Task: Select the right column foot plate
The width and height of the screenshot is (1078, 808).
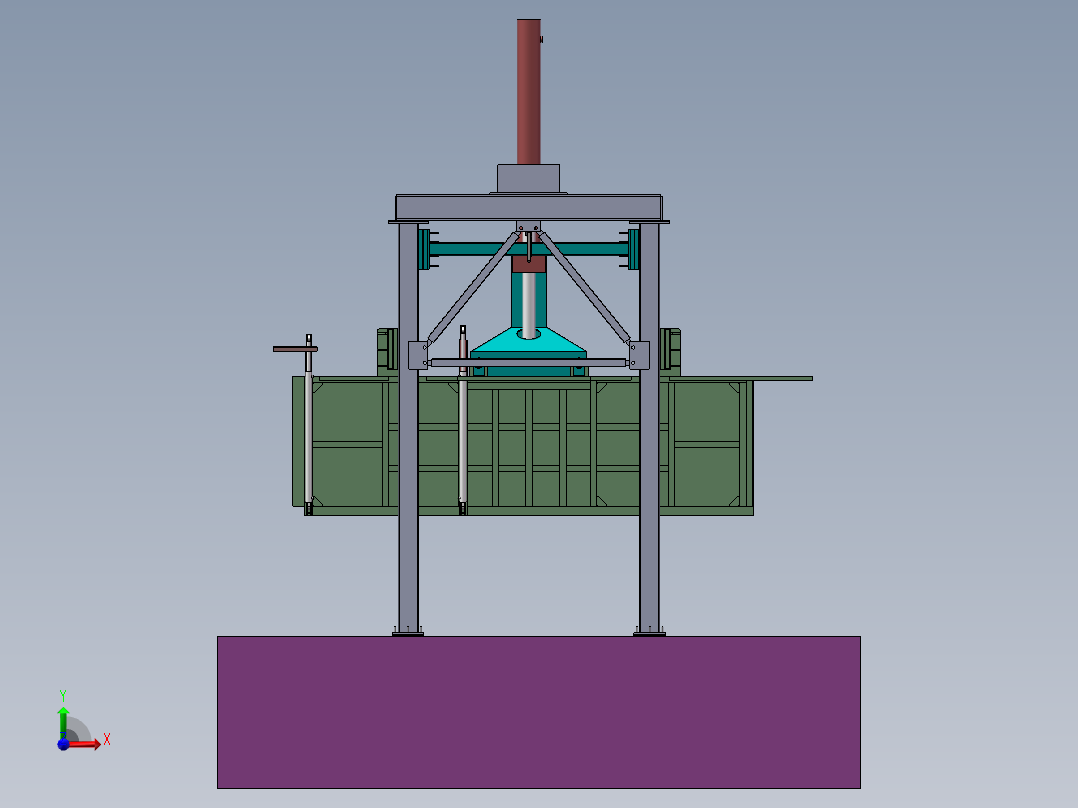Action: [649, 634]
